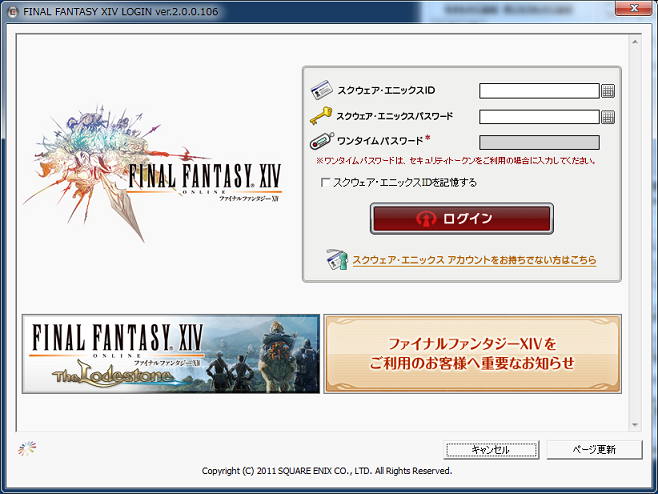The width and height of the screenshot is (658, 494).
Task: Click the red ログイン button
Action: click(462, 218)
